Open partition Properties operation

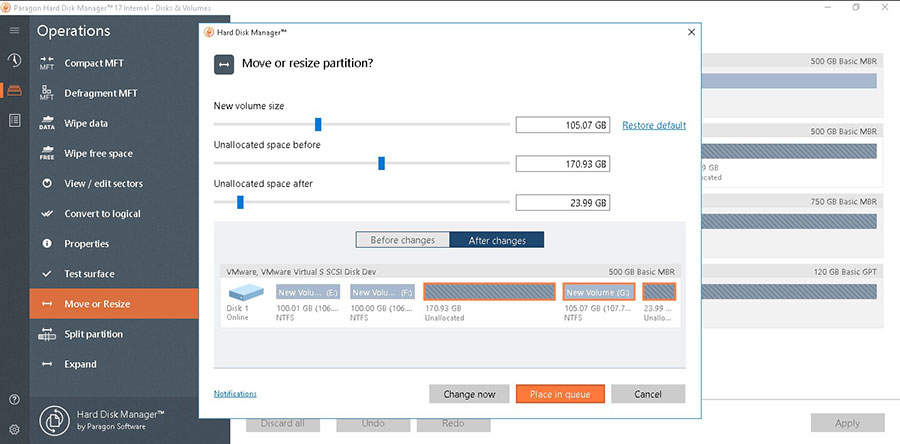click(x=114, y=244)
